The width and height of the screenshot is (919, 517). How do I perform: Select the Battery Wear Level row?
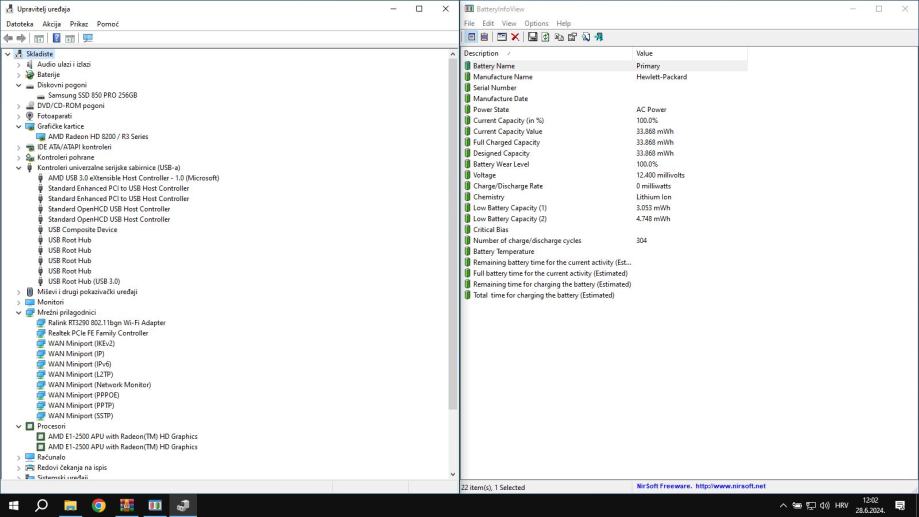coord(501,164)
